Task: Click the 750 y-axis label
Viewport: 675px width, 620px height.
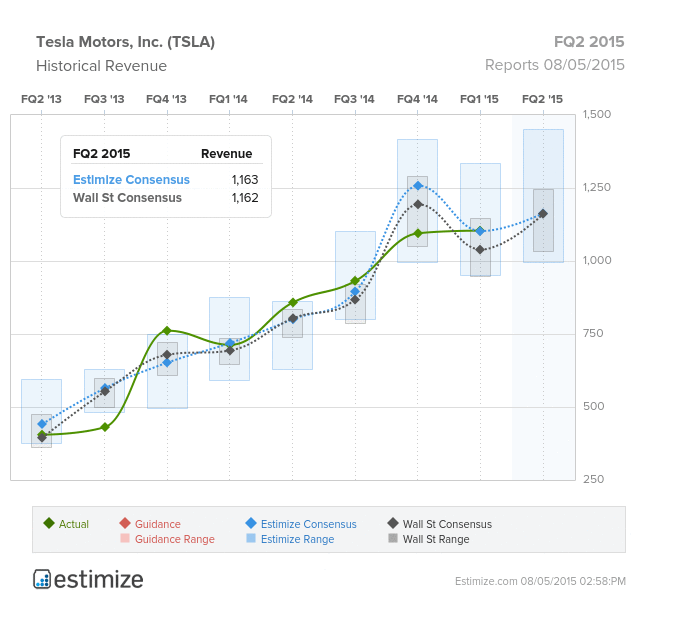Action: (593, 333)
